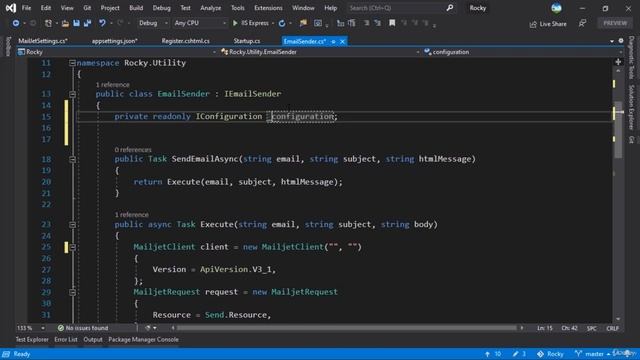Pin the EmailSender.cs tab

click(x=333, y=42)
